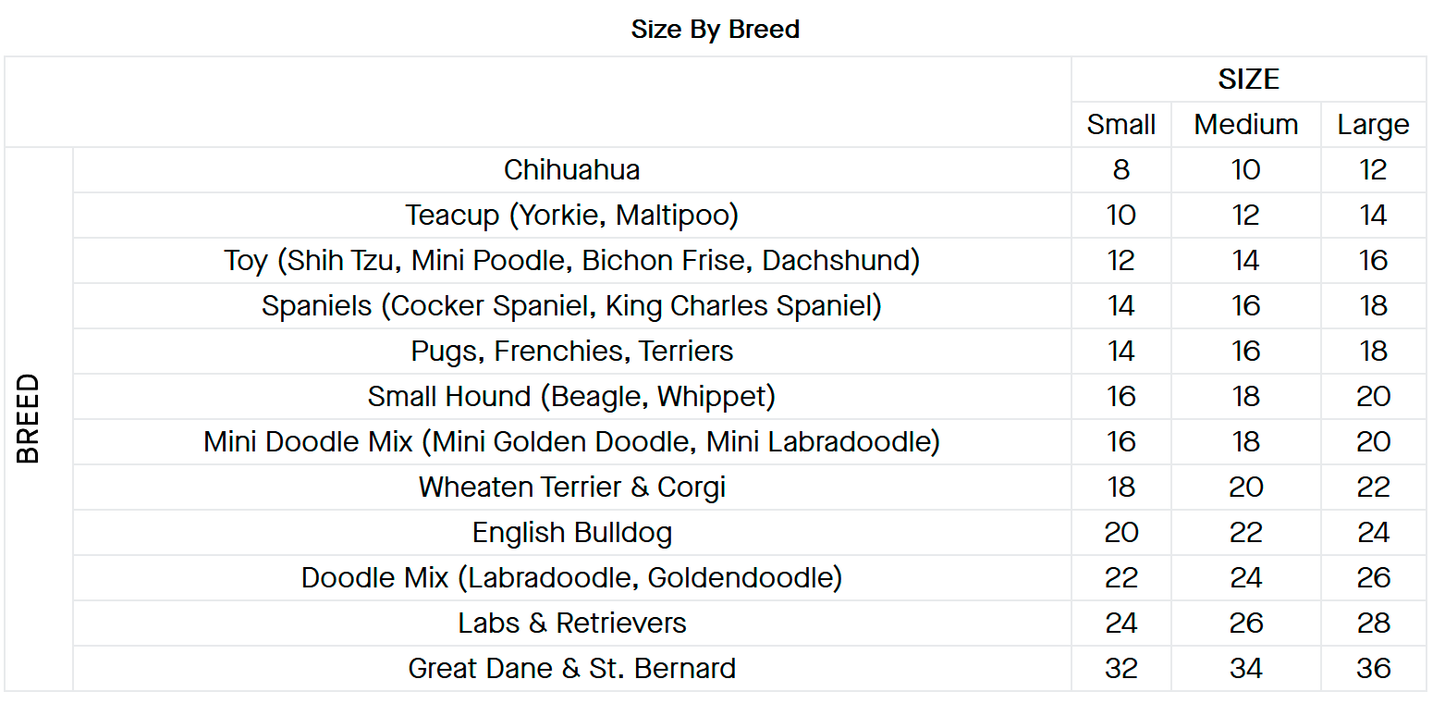Image resolution: width=1445 pixels, height=704 pixels.
Task: Select the Spaniels breed row label
Action: [x=572, y=306]
